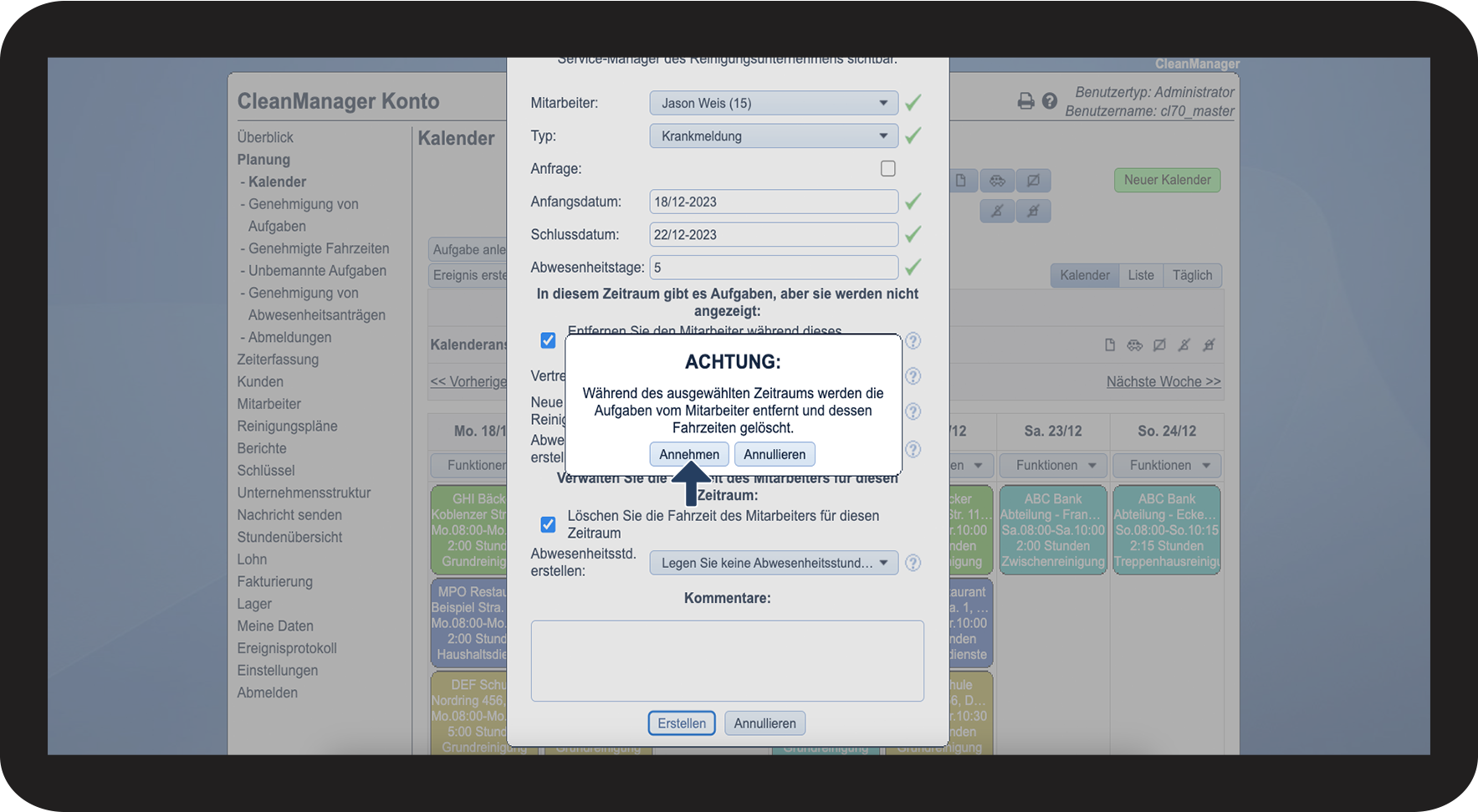Open the GHI Bäck task card under Mo. 18/12
The image size is (1478, 812).
click(x=469, y=530)
